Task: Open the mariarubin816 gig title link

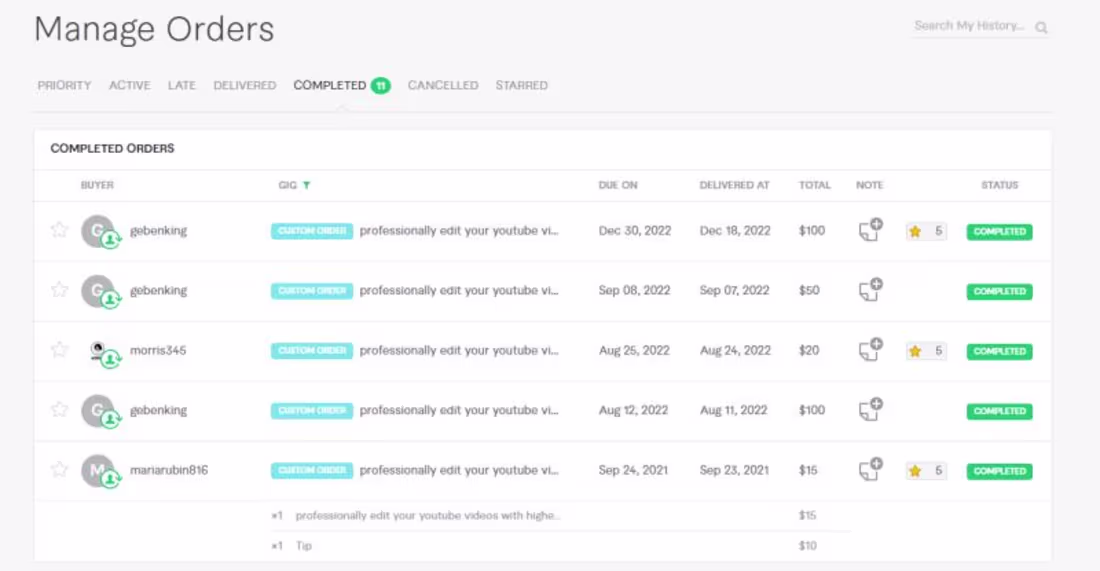Action: point(459,470)
